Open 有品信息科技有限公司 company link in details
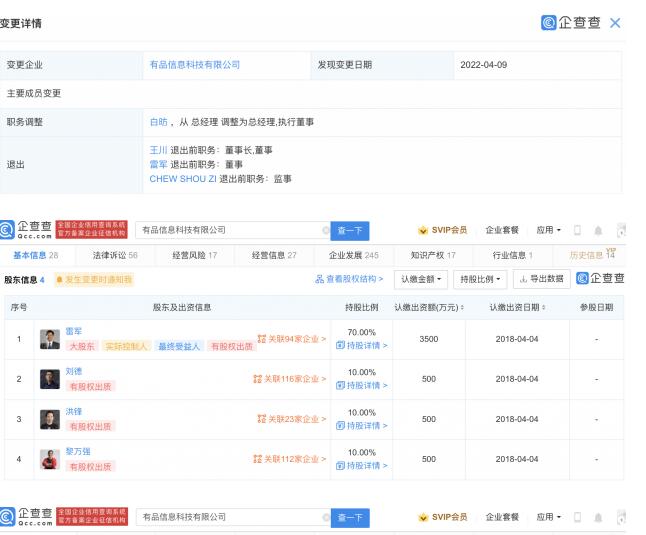This screenshot has height=535, width=646. pyautogui.click(x=194, y=65)
